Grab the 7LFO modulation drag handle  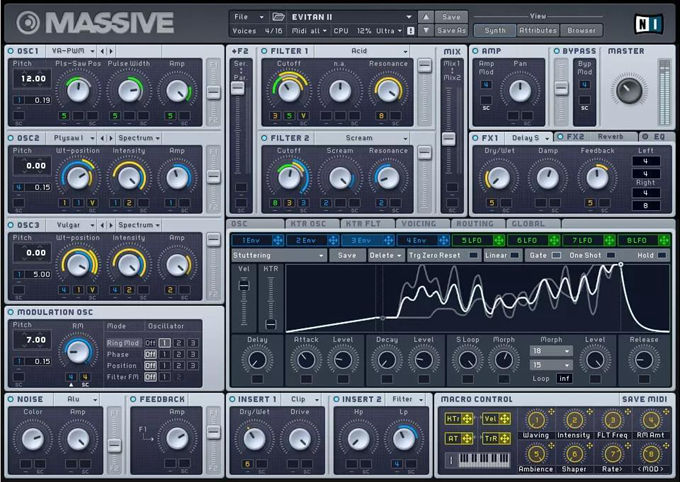click(609, 240)
